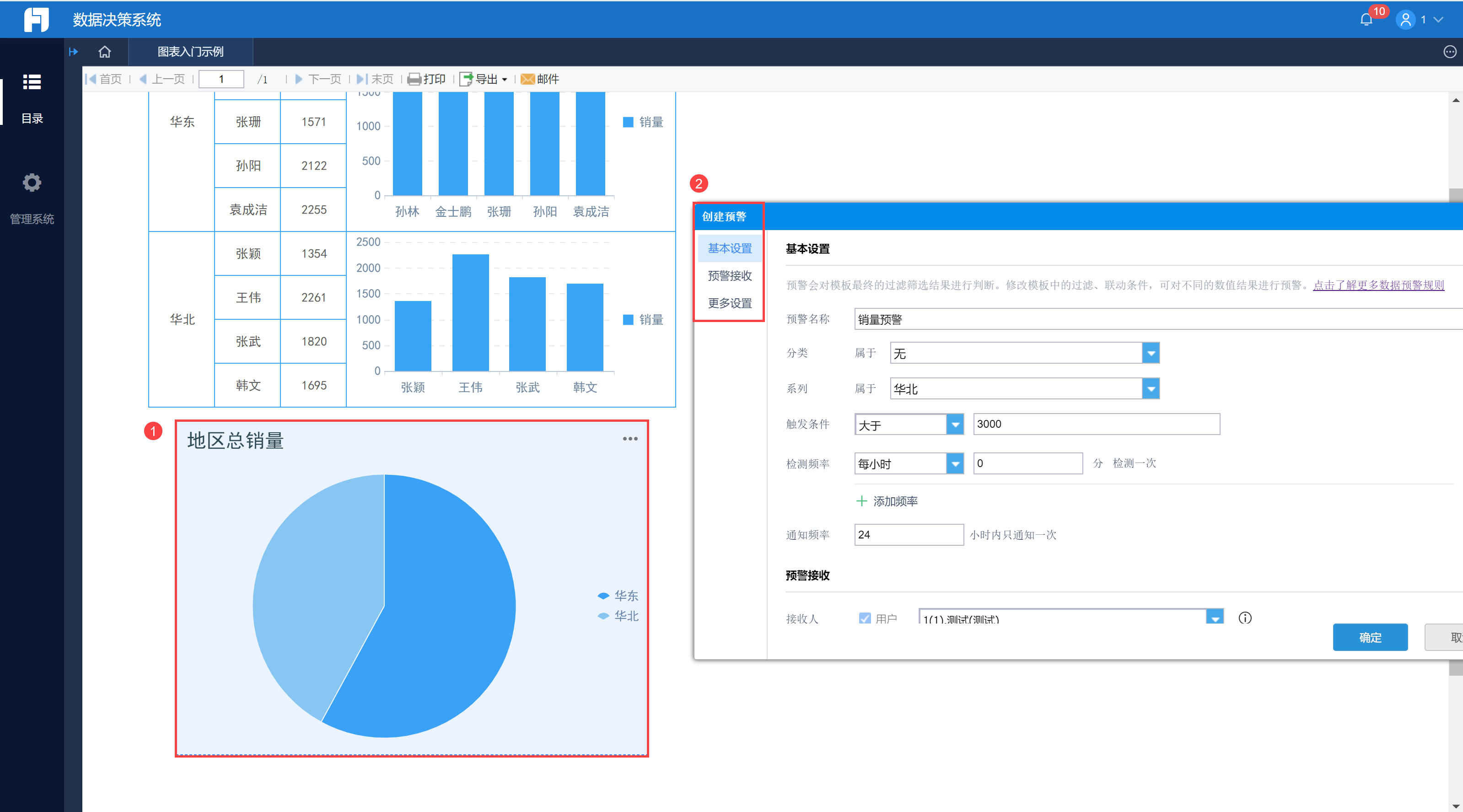
Task: Open link about more data alert rules
Action: point(1378,285)
